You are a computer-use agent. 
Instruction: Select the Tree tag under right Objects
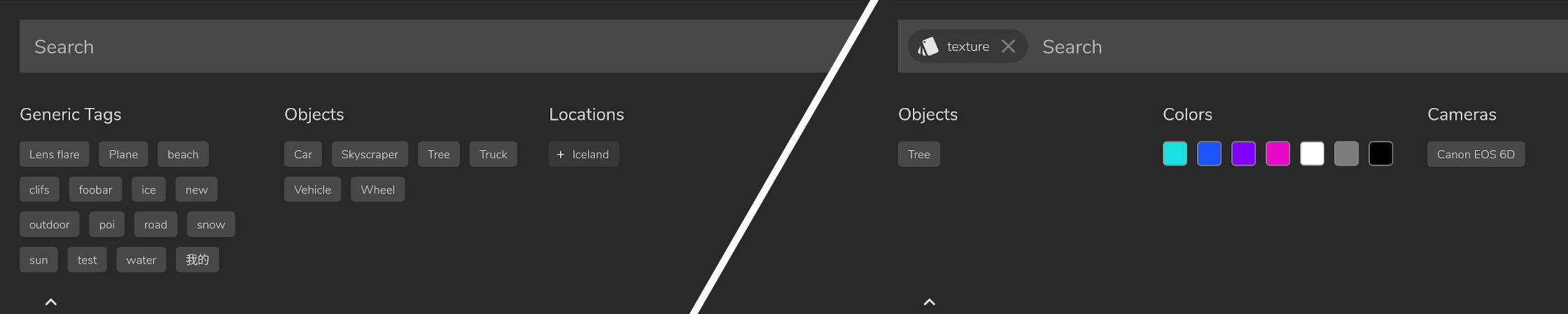point(919,154)
